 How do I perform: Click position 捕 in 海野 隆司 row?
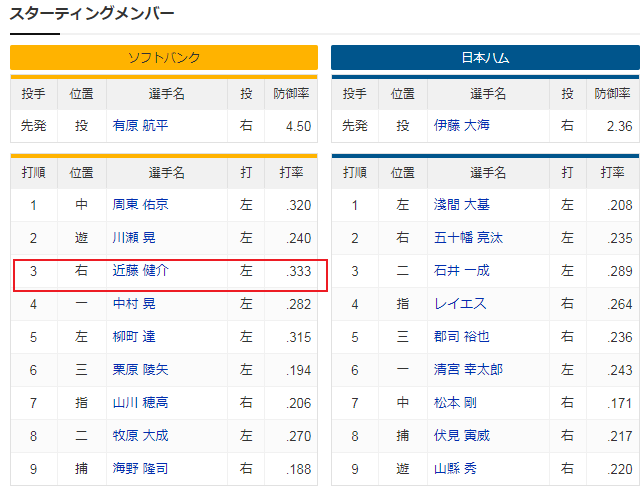click(x=81, y=469)
